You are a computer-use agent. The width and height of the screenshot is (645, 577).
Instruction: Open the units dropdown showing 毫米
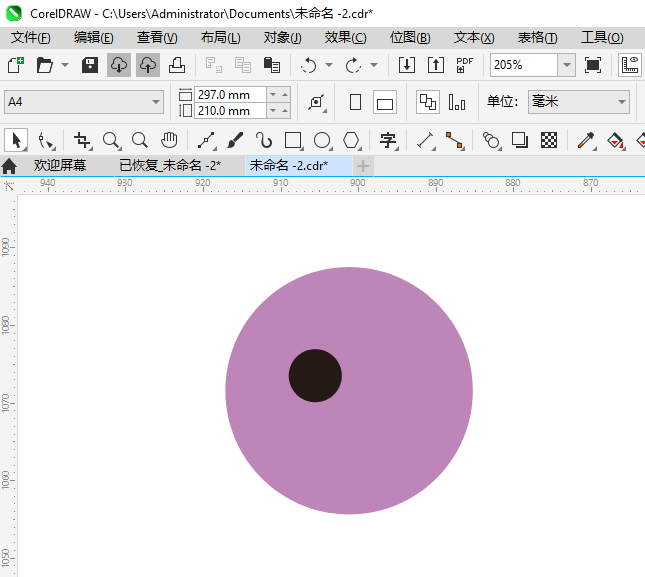click(x=579, y=102)
